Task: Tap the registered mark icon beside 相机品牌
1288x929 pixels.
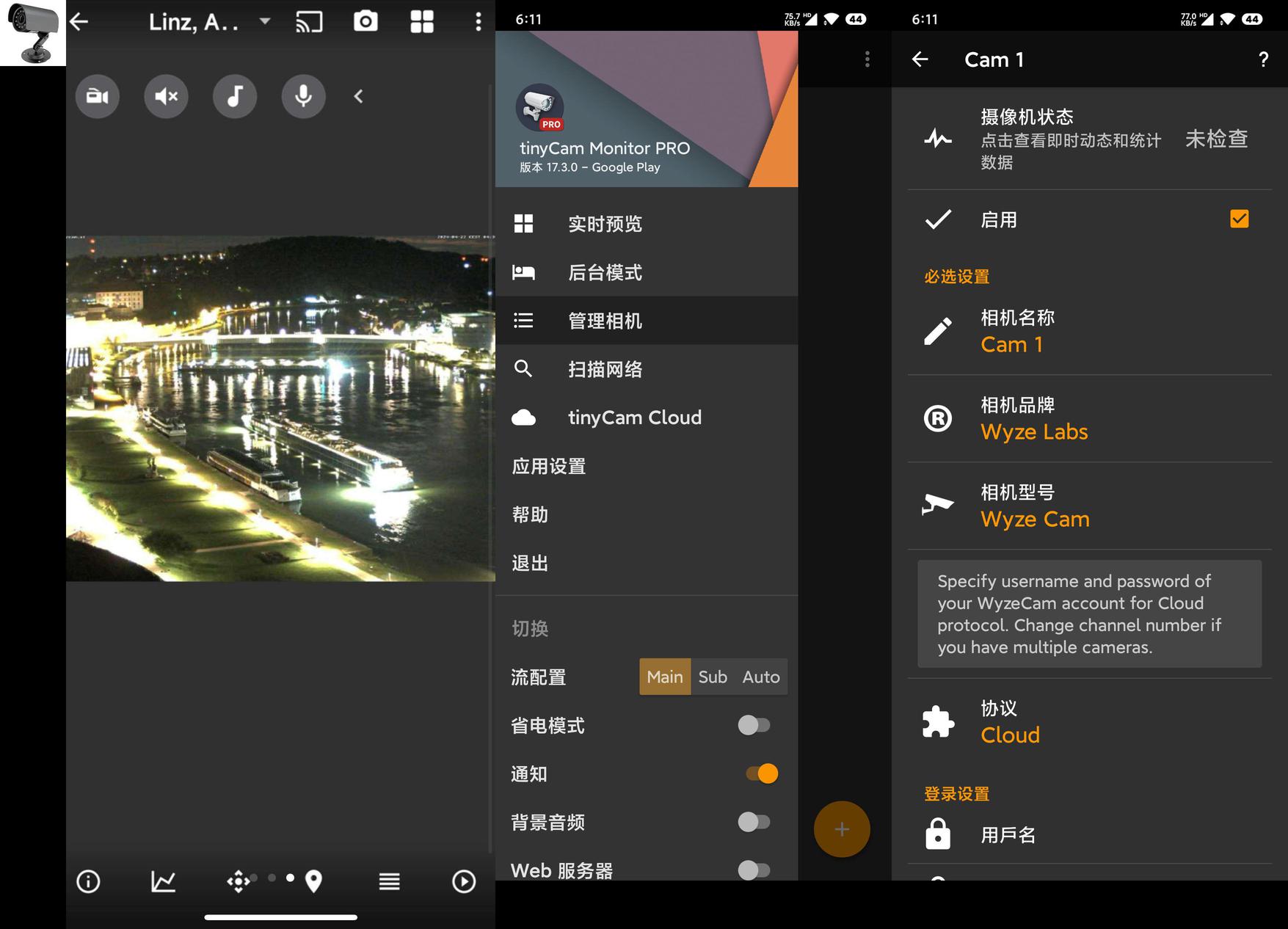Action: coord(938,418)
